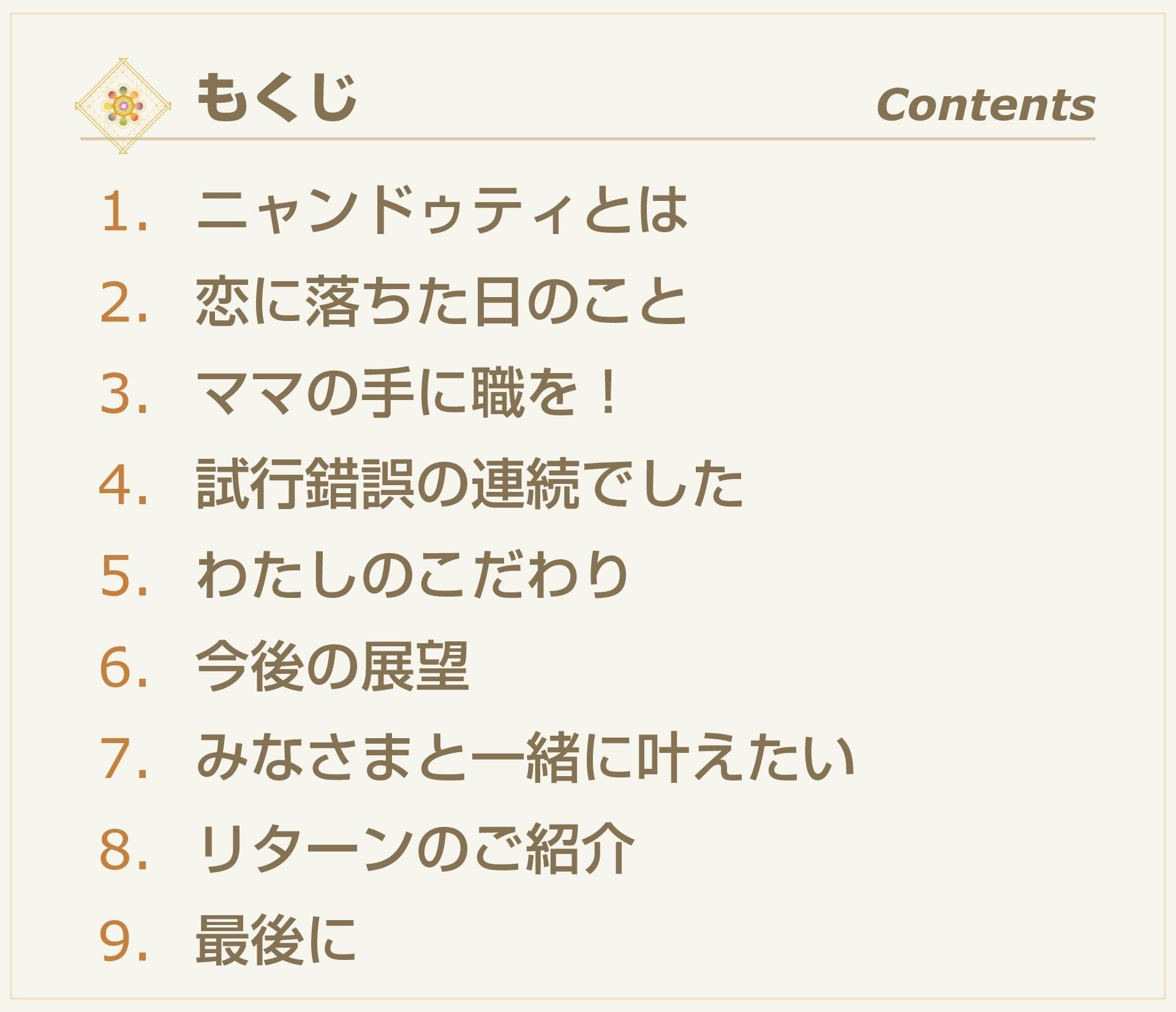Select entry わたしのこだわり
1176x1012 pixels.
412,576
